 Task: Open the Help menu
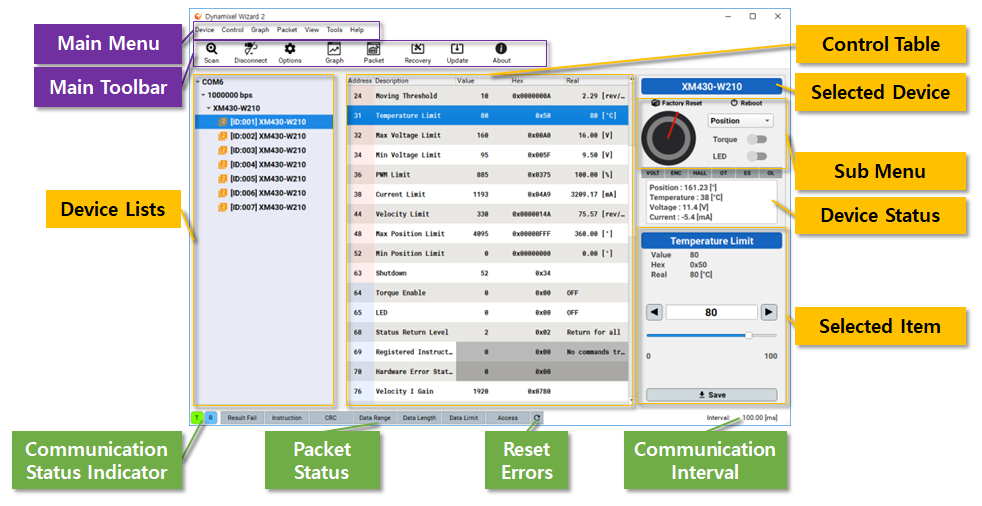pyautogui.click(x=357, y=30)
